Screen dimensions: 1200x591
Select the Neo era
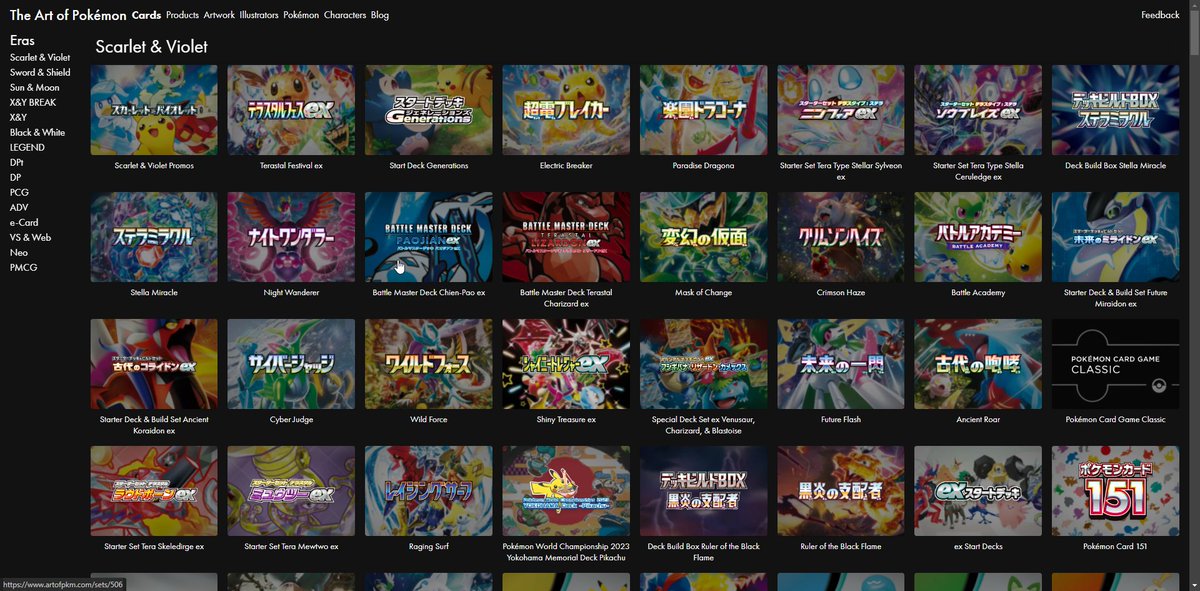point(18,252)
